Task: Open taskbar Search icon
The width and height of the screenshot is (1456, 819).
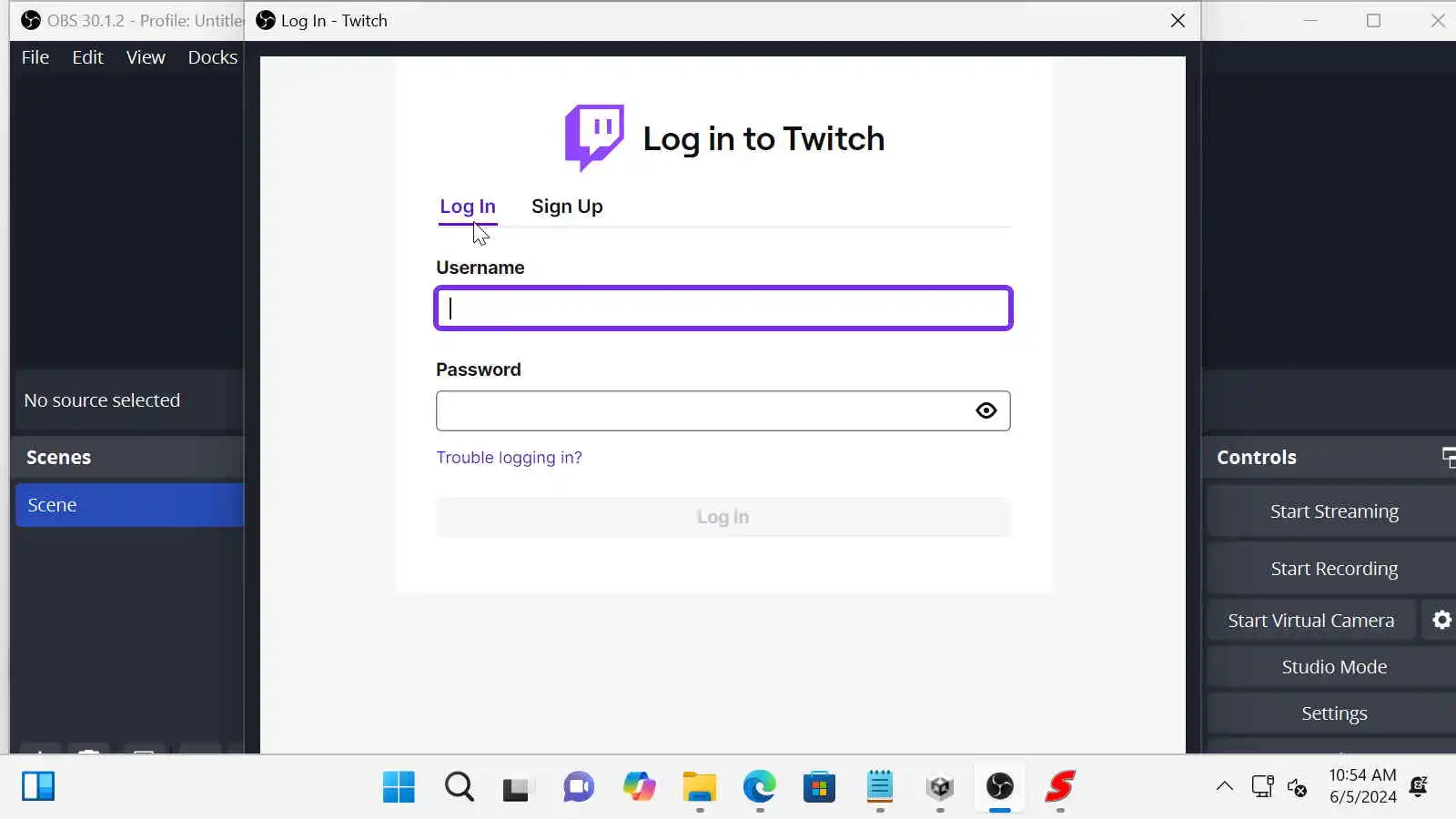Action: pyautogui.click(x=460, y=787)
